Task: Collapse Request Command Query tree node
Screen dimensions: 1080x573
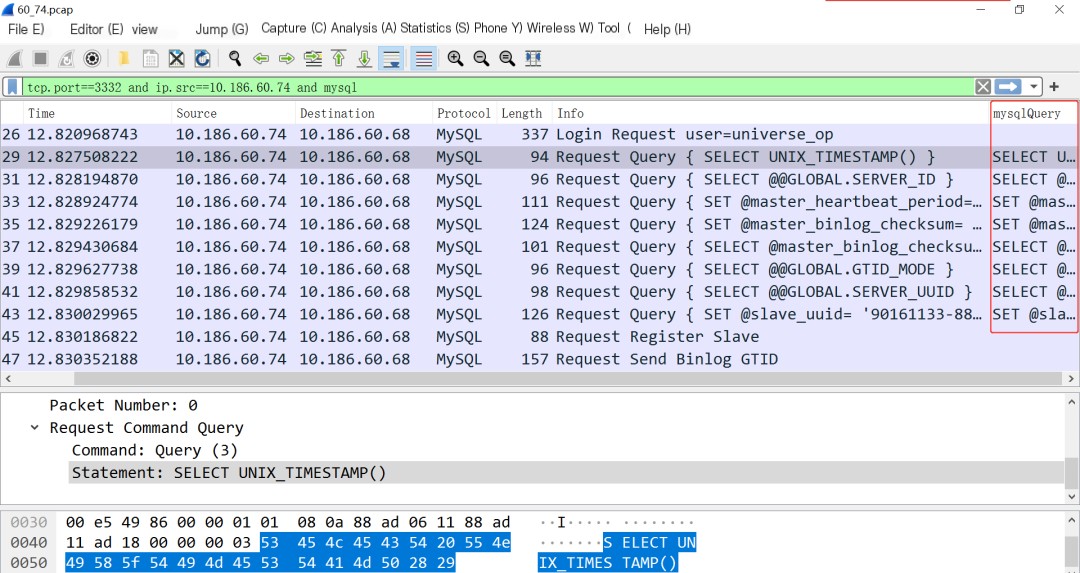Action: point(34,428)
